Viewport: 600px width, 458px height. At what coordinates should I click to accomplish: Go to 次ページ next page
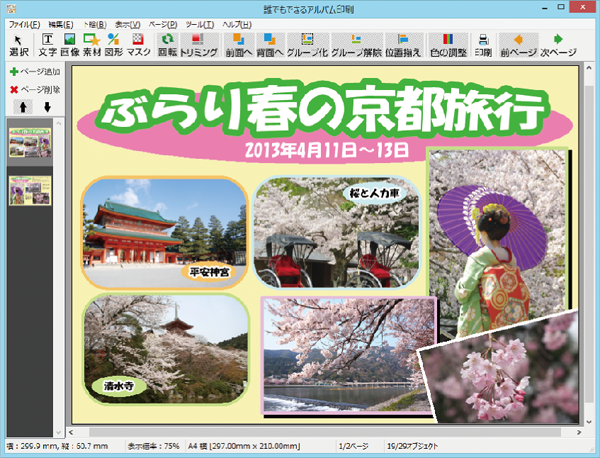(x=558, y=44)
